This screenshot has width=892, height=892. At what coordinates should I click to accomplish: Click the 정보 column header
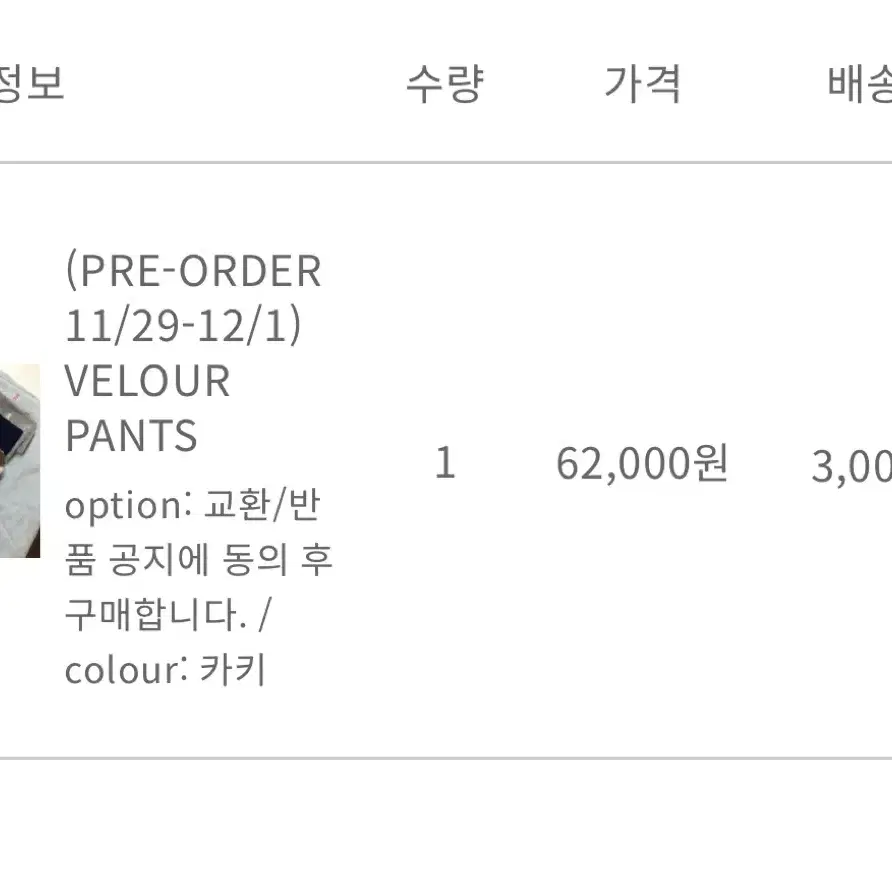(x=32, y=84)
